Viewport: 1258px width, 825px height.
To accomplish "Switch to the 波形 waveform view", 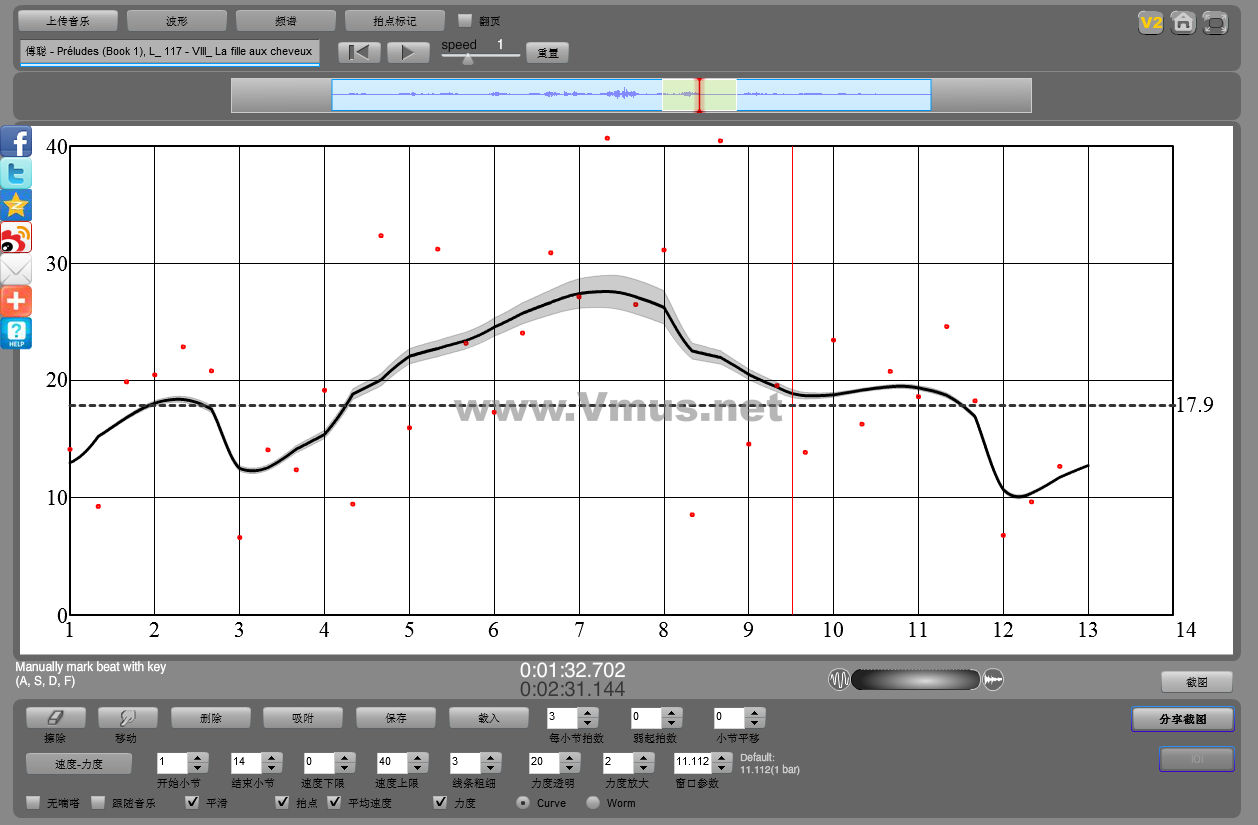I will coord(177,20).
